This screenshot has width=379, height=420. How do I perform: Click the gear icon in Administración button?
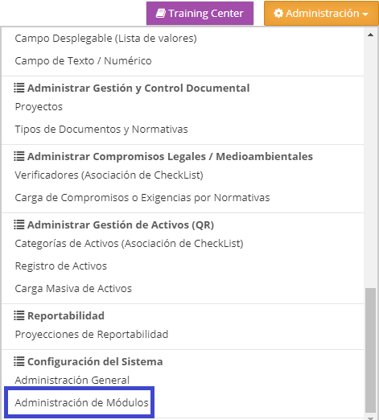pos(278,14)
